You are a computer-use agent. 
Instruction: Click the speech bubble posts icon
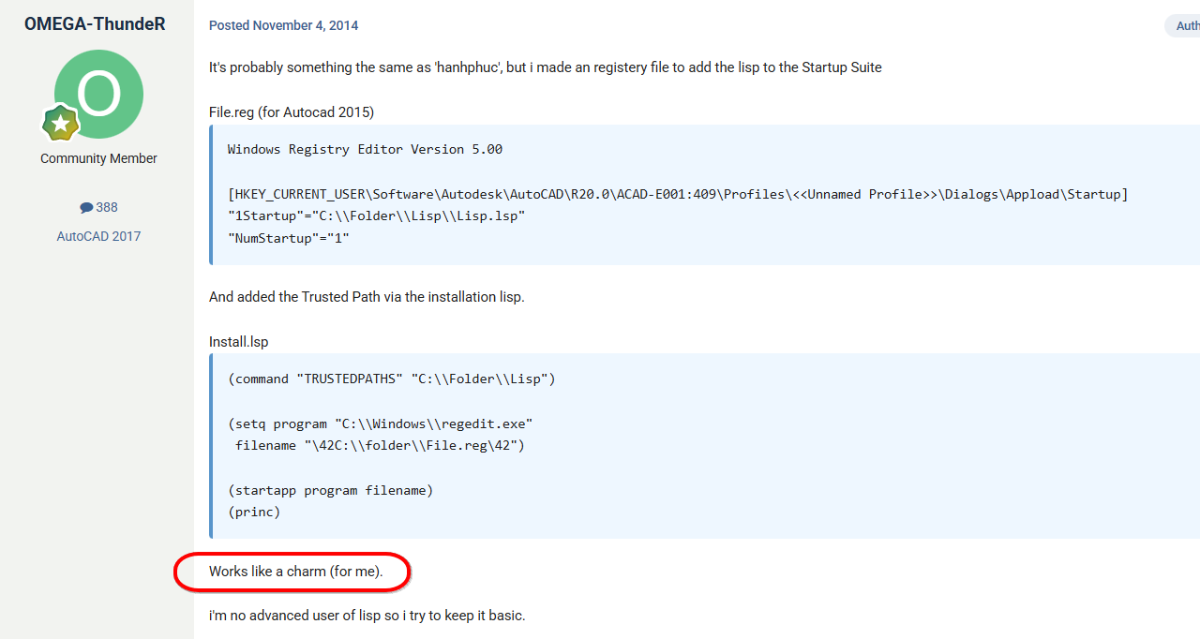(x=86, y=208)
